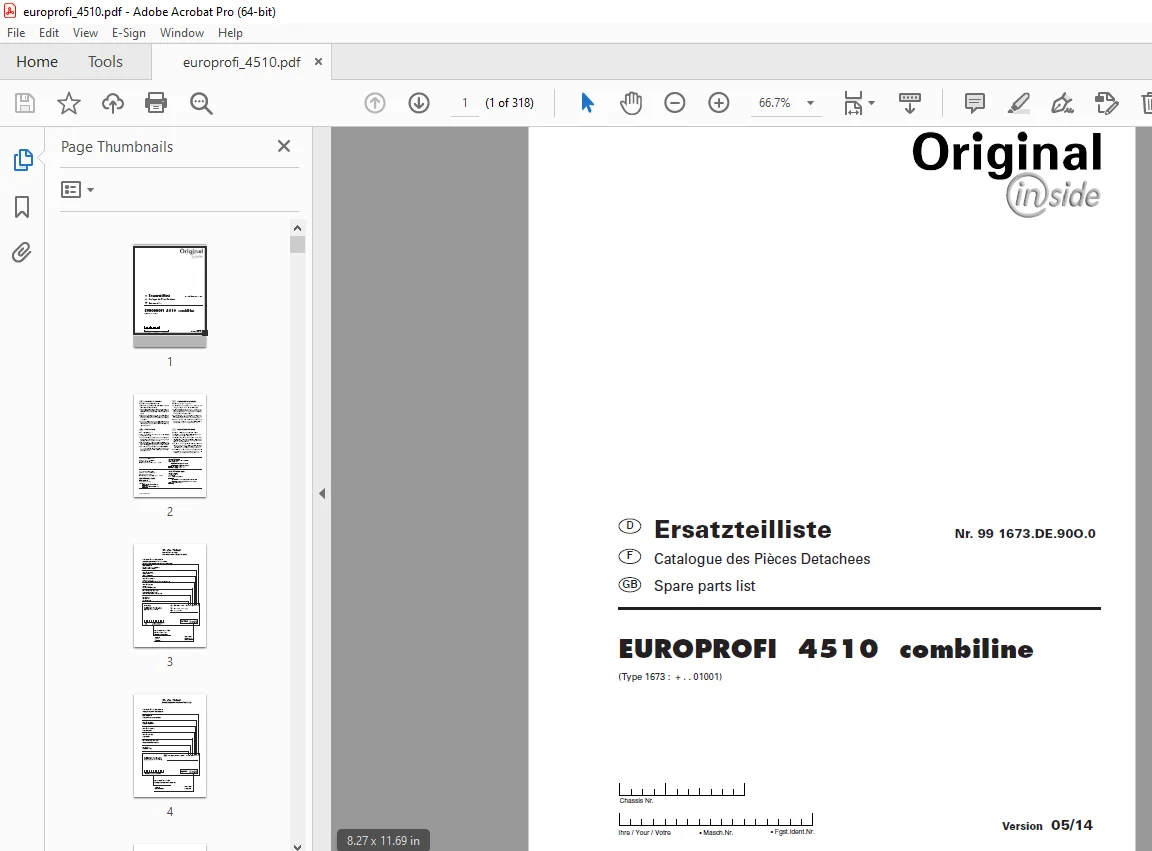Open the Find text magnifier tool
The height and width of the screenshot is (851, 1152).
201,103
